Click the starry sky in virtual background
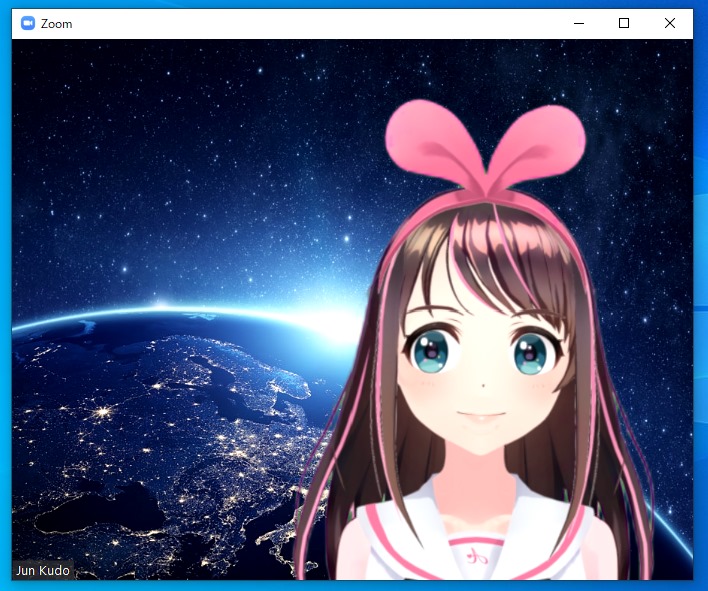The height and width of the screenshot is (591, 708). [200, 150]
